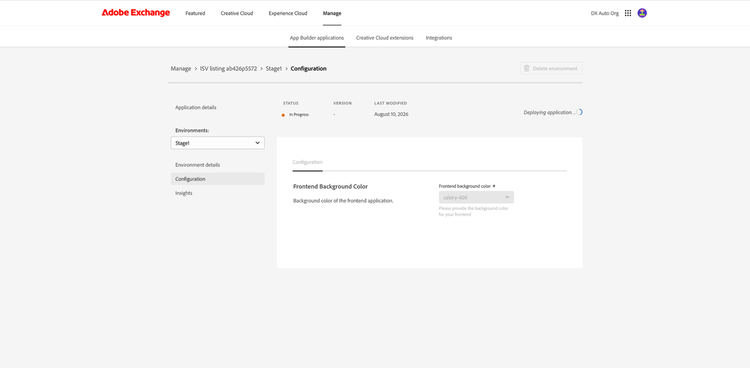Click the deploying application spinner
Screen dimensions: 750x368
pos(579,112)
